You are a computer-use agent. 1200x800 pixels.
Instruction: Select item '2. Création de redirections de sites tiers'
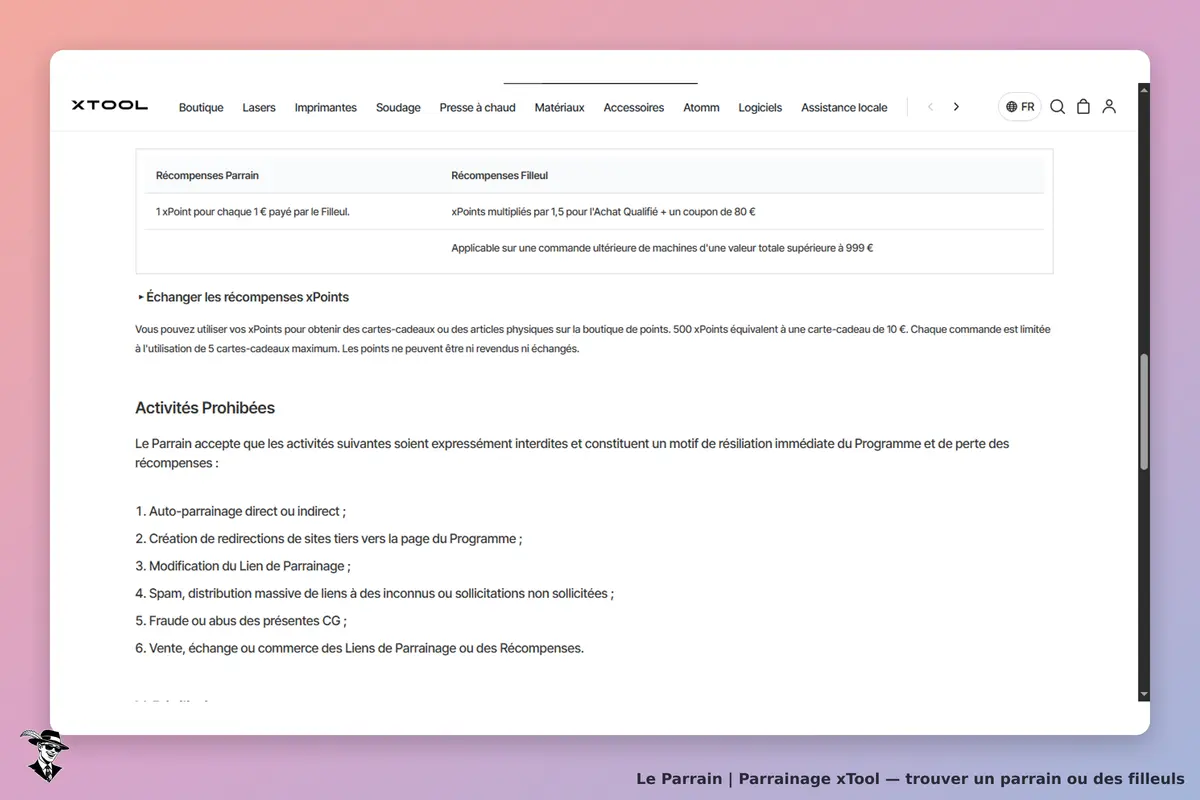[329, 538]
